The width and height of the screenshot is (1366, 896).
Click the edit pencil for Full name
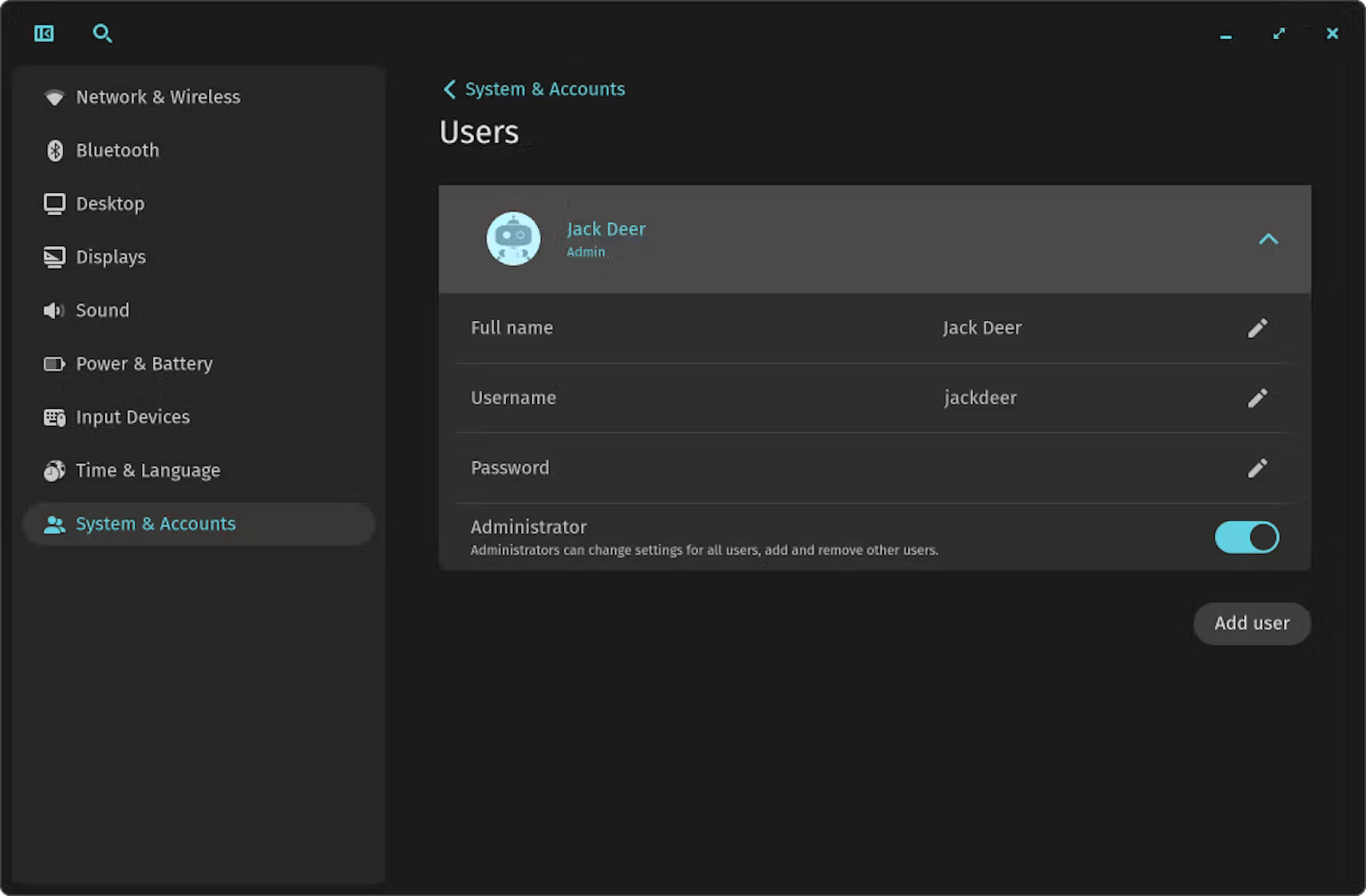[x=1257, y=328]
